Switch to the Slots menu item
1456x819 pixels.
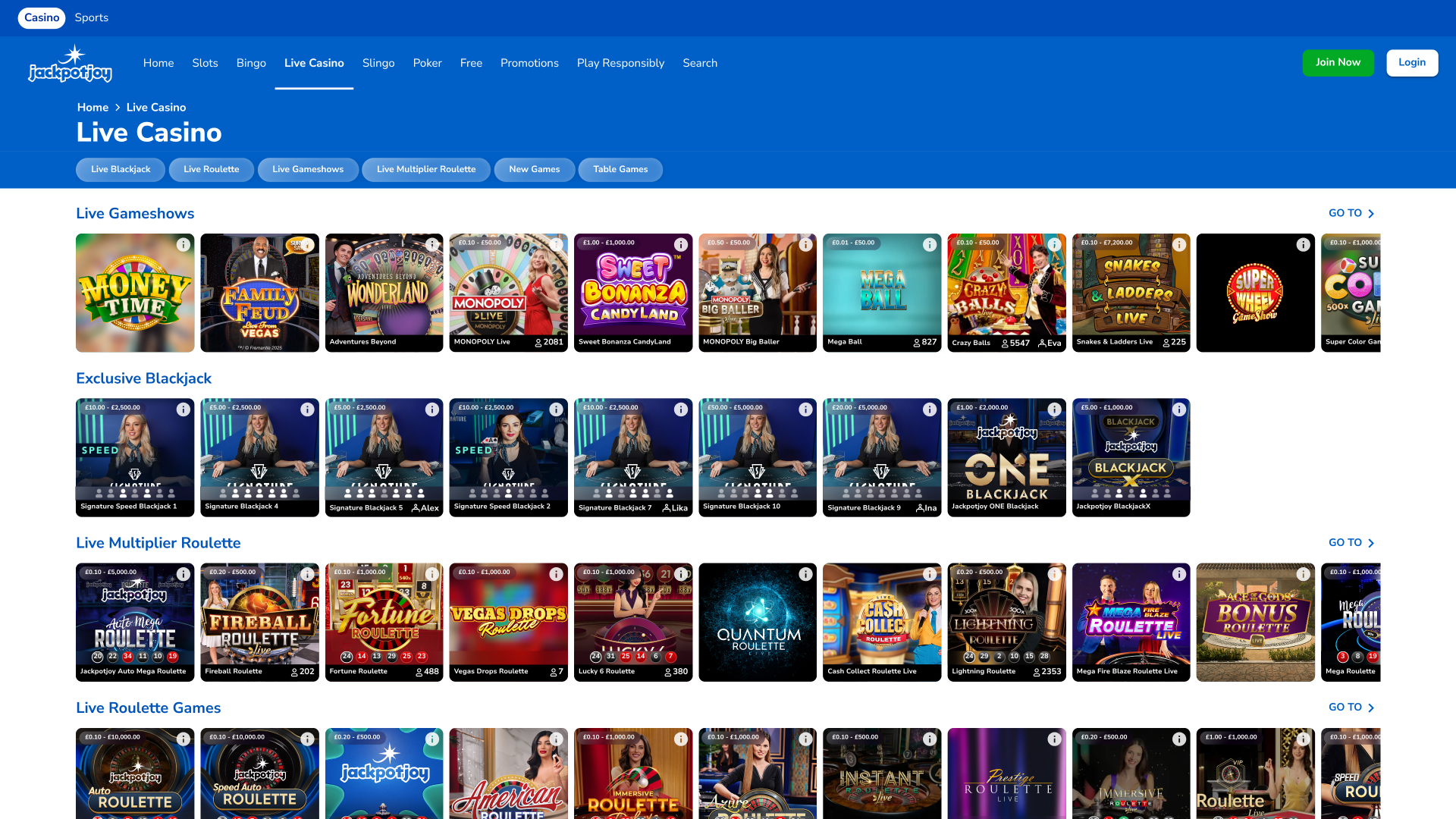click(205, 63)
